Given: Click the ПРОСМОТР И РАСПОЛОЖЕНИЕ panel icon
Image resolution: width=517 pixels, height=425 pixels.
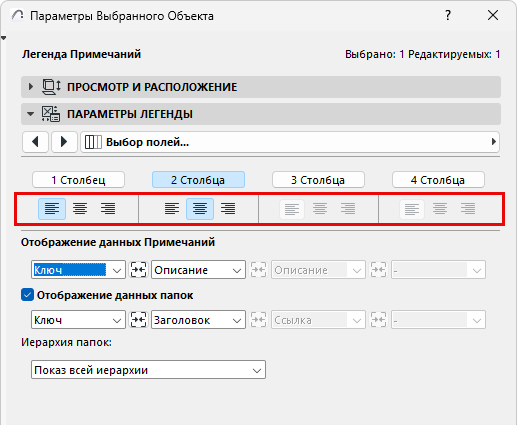Looking at the screenshot, I should point(51,87).
